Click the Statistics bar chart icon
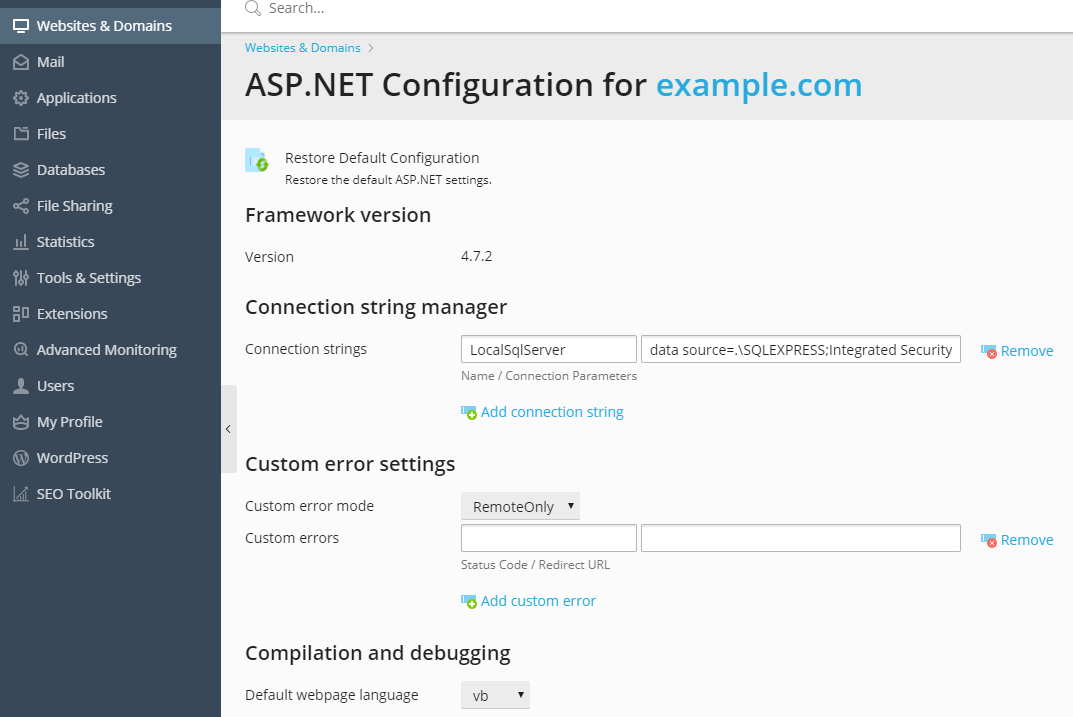Screen dimensions: 1073x717 coord(21,242)
